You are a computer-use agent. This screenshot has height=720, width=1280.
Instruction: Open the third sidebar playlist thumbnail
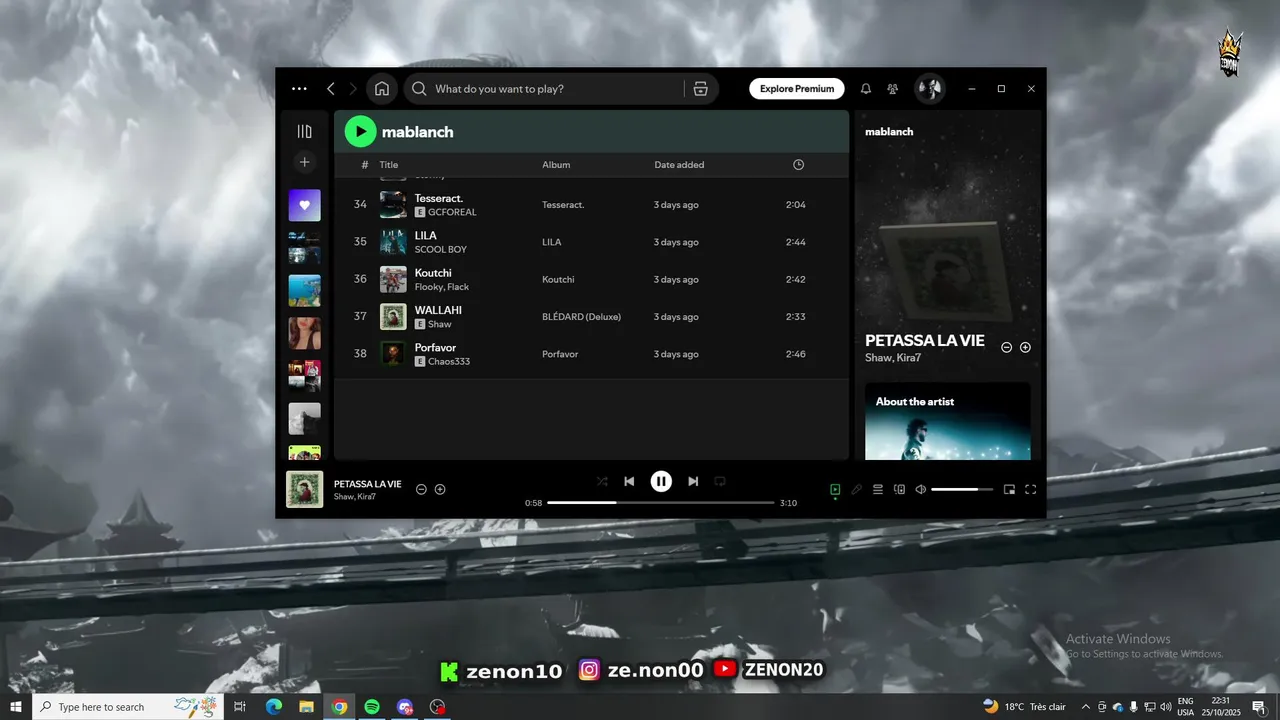pos(305,291)
